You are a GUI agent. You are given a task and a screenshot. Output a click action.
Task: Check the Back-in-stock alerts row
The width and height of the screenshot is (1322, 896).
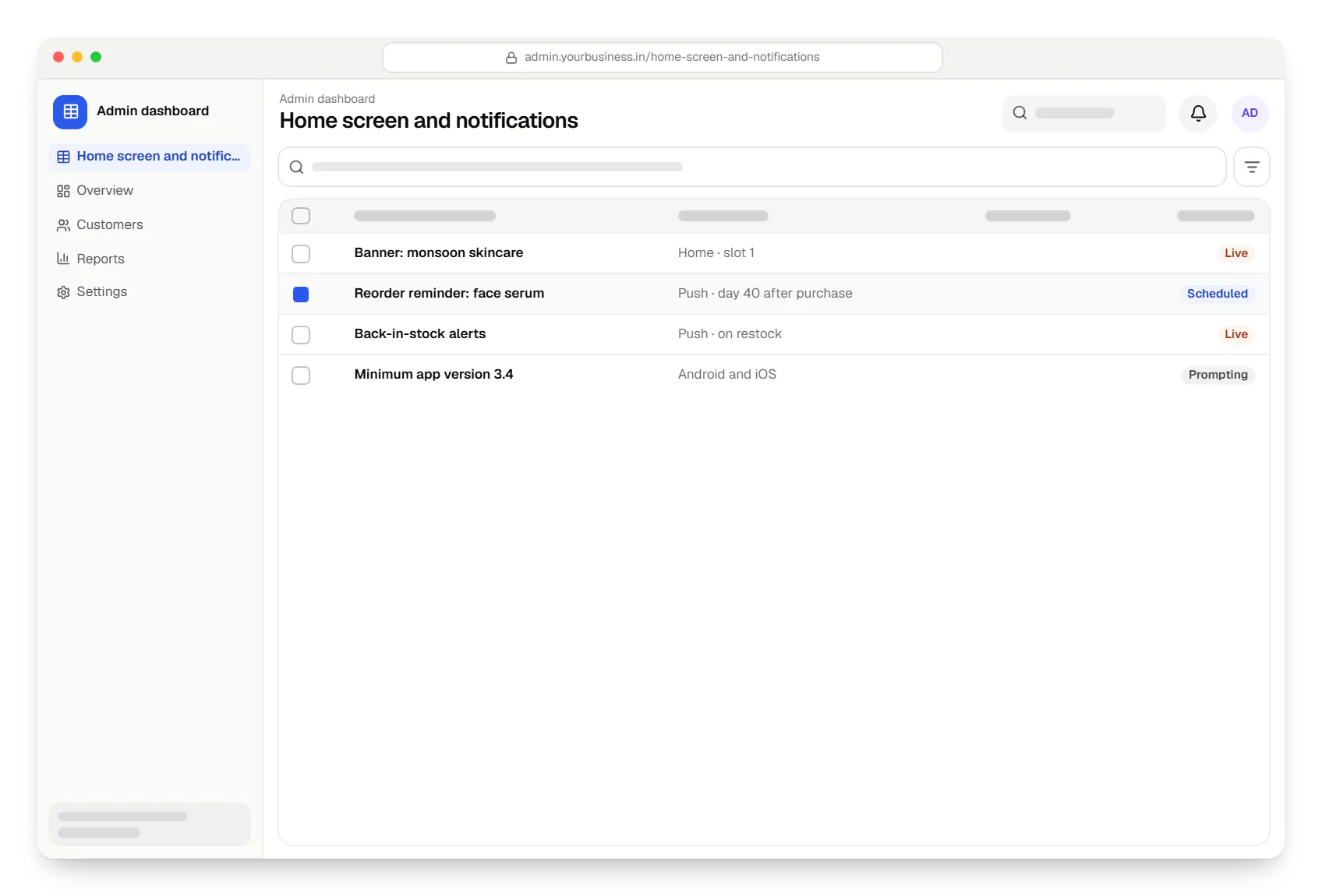301,335
